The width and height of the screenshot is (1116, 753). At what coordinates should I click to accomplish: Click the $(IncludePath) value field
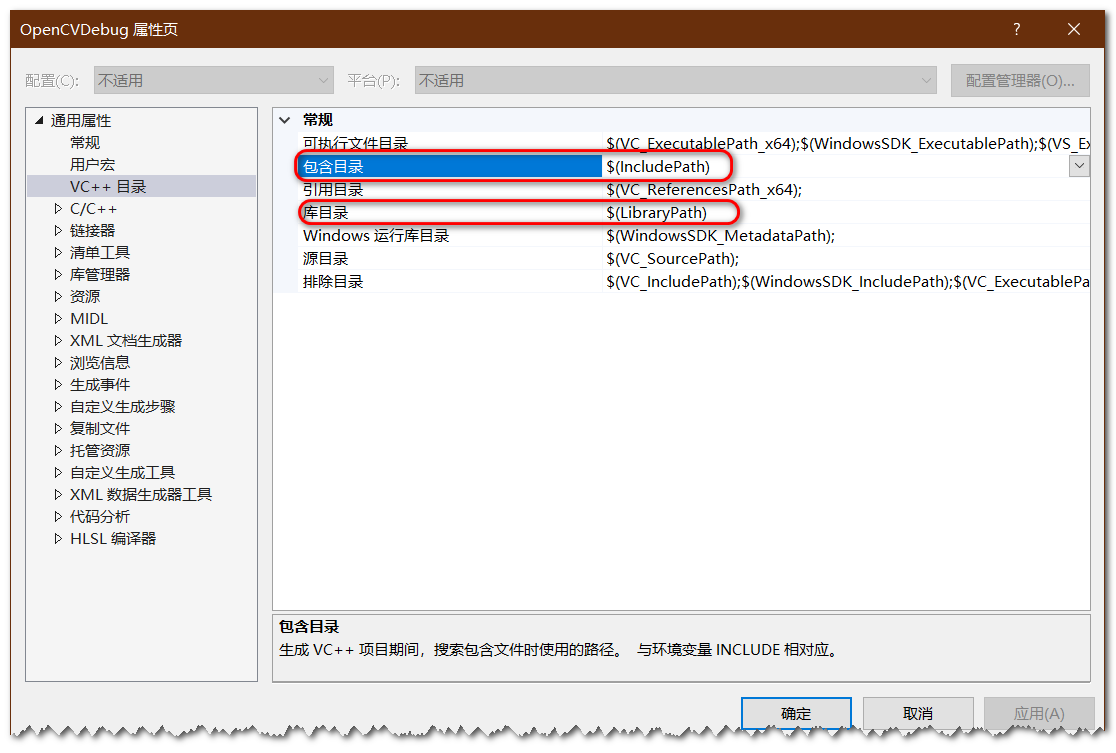(836, 167)
